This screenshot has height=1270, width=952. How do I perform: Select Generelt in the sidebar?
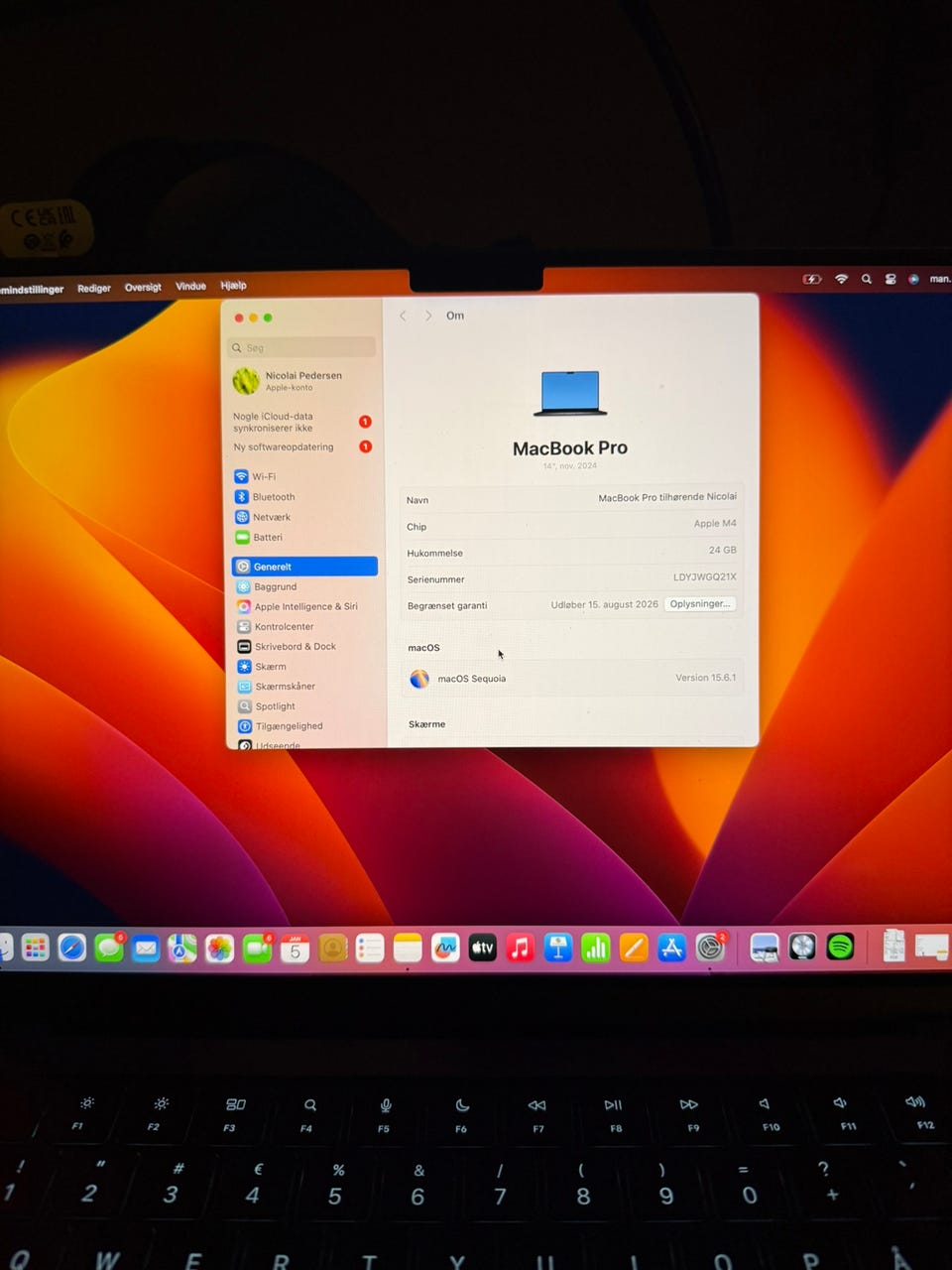click(304, 567)
